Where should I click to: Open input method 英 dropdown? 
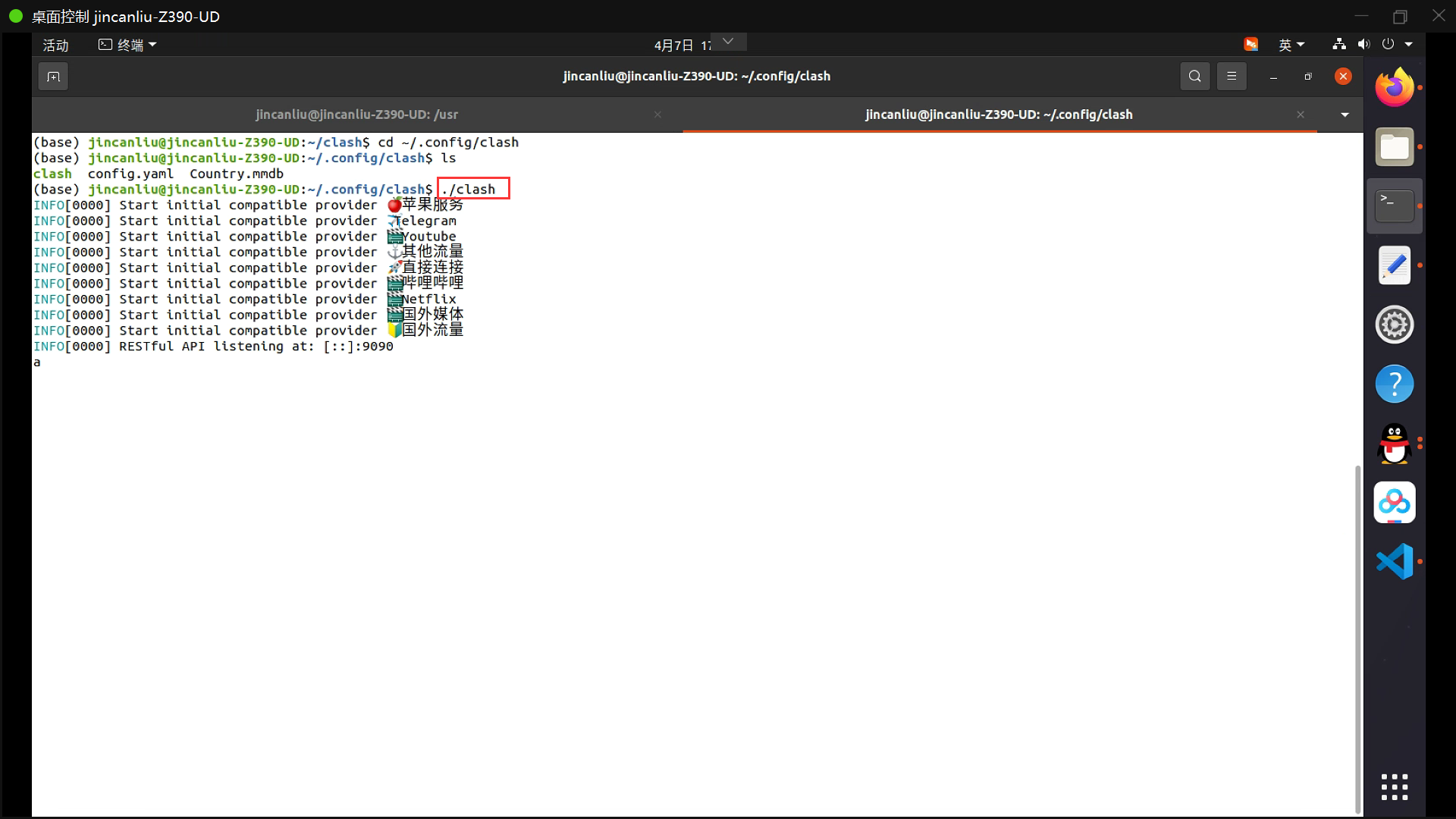point(1291,45)
